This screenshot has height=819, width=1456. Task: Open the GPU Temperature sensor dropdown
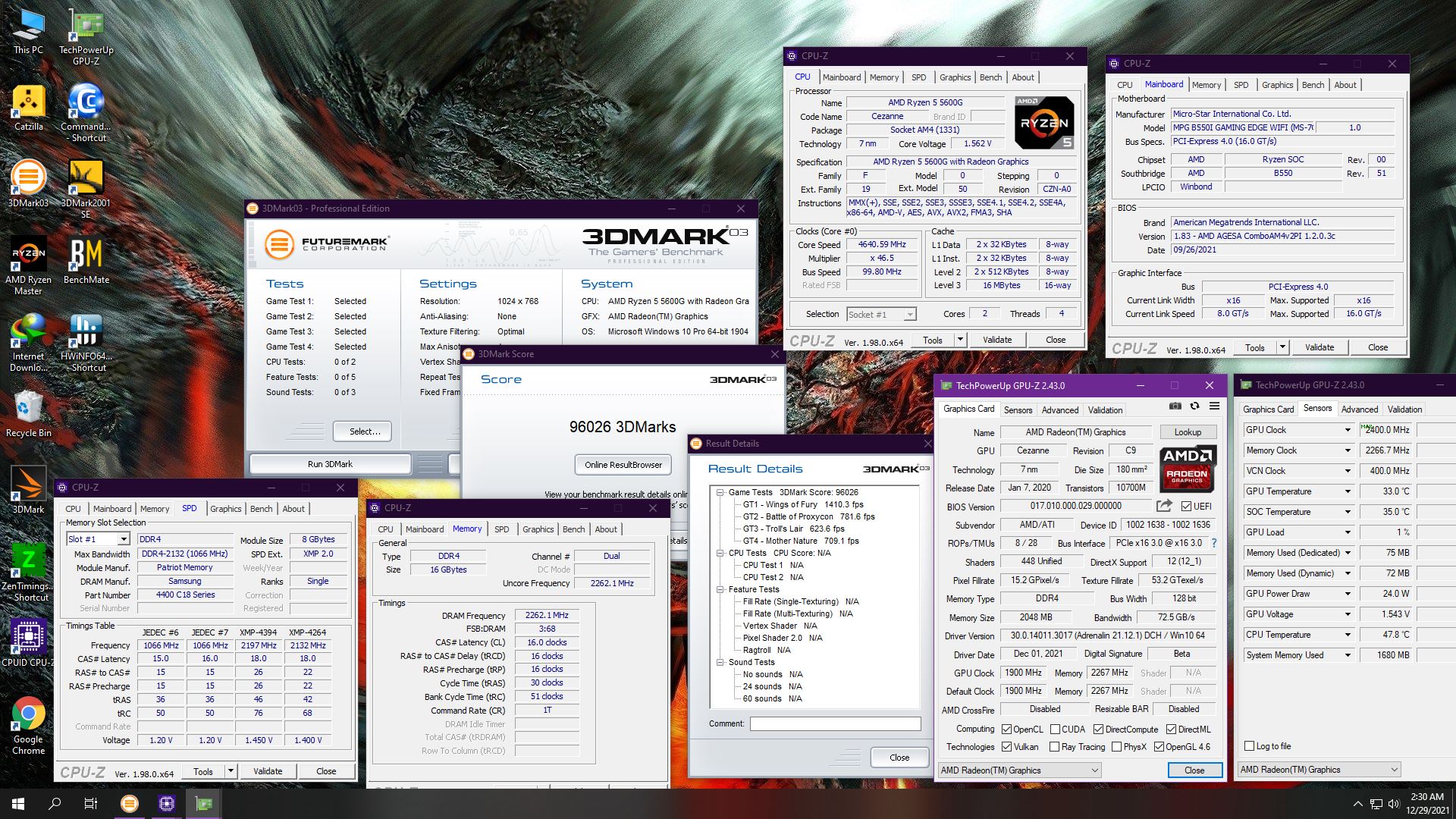tap(1348, 491)
